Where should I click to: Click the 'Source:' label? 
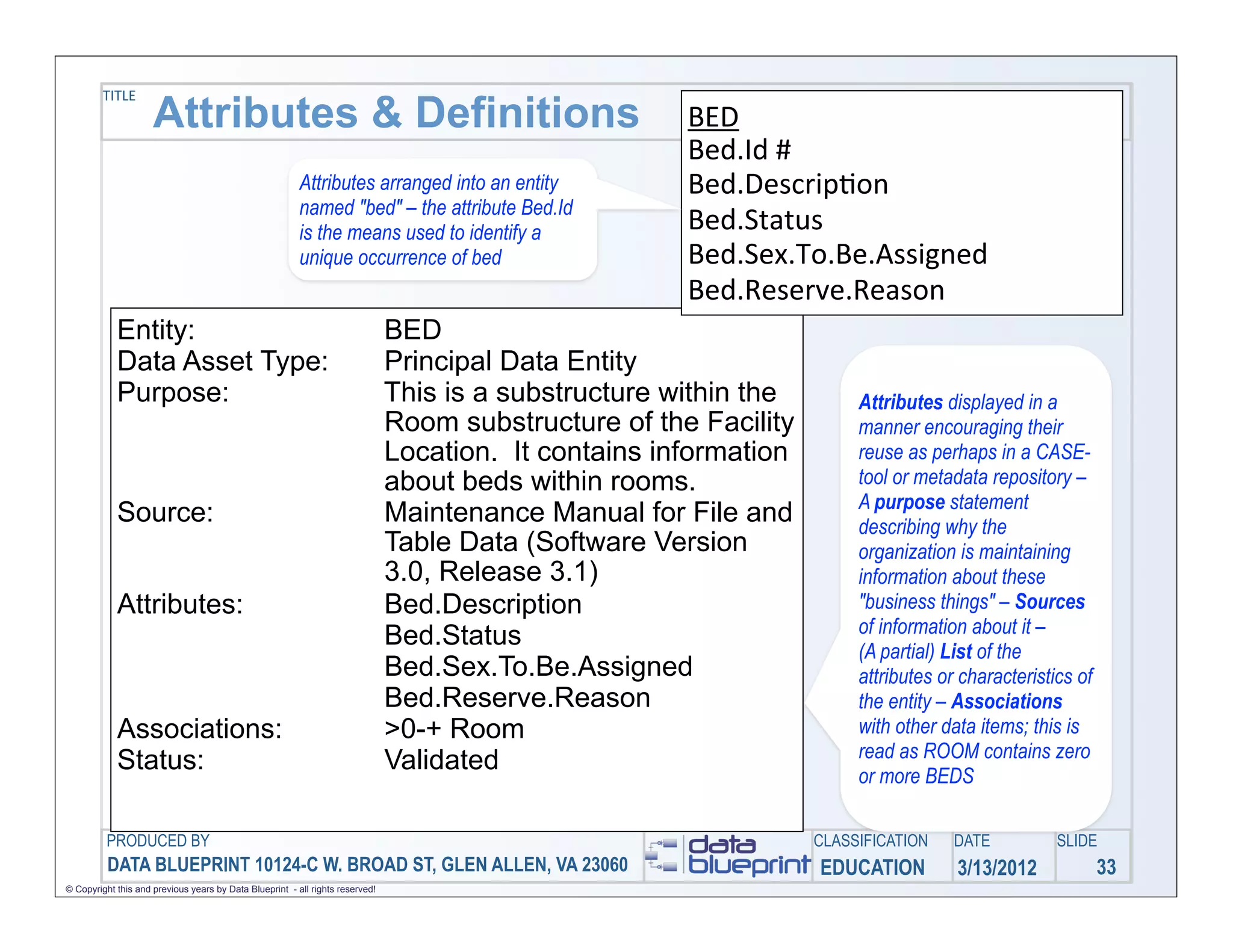pos(165,512)
